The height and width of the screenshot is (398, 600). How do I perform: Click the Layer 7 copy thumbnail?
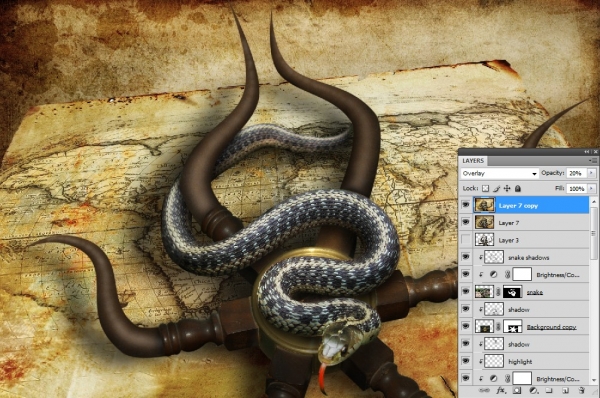click(x=484, y=205)
